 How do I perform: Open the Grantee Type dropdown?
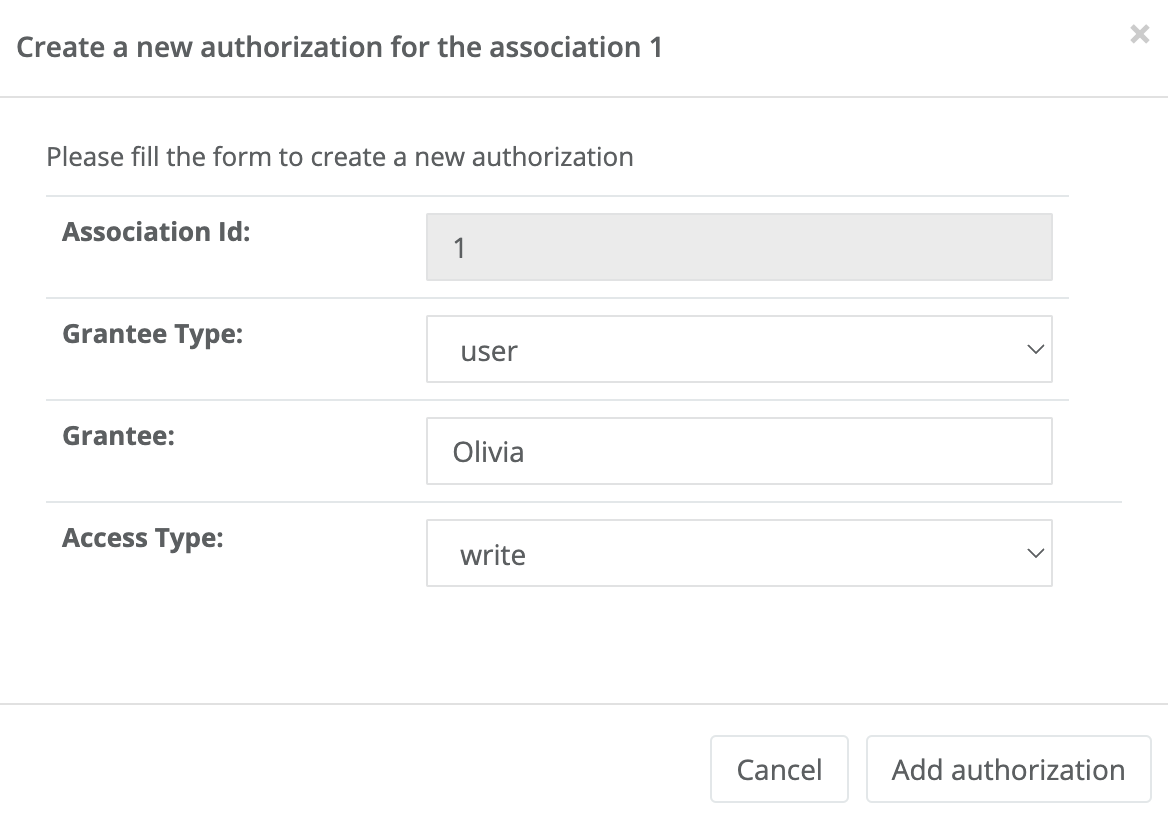739,349
